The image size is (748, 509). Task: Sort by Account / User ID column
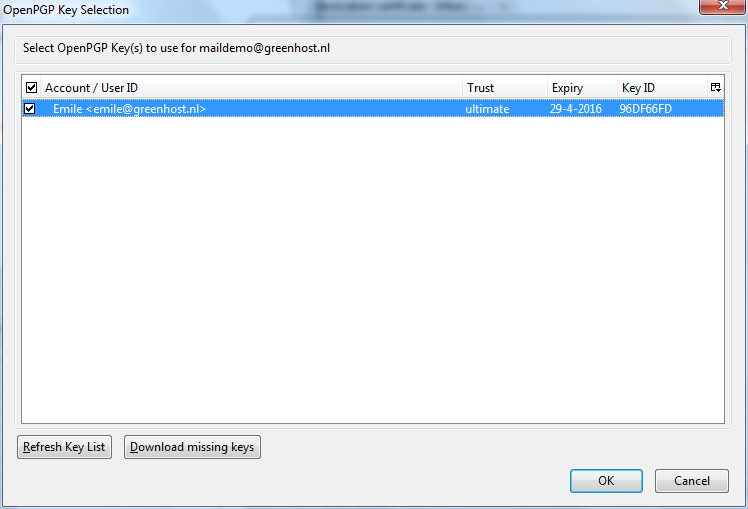coord(251,88)
